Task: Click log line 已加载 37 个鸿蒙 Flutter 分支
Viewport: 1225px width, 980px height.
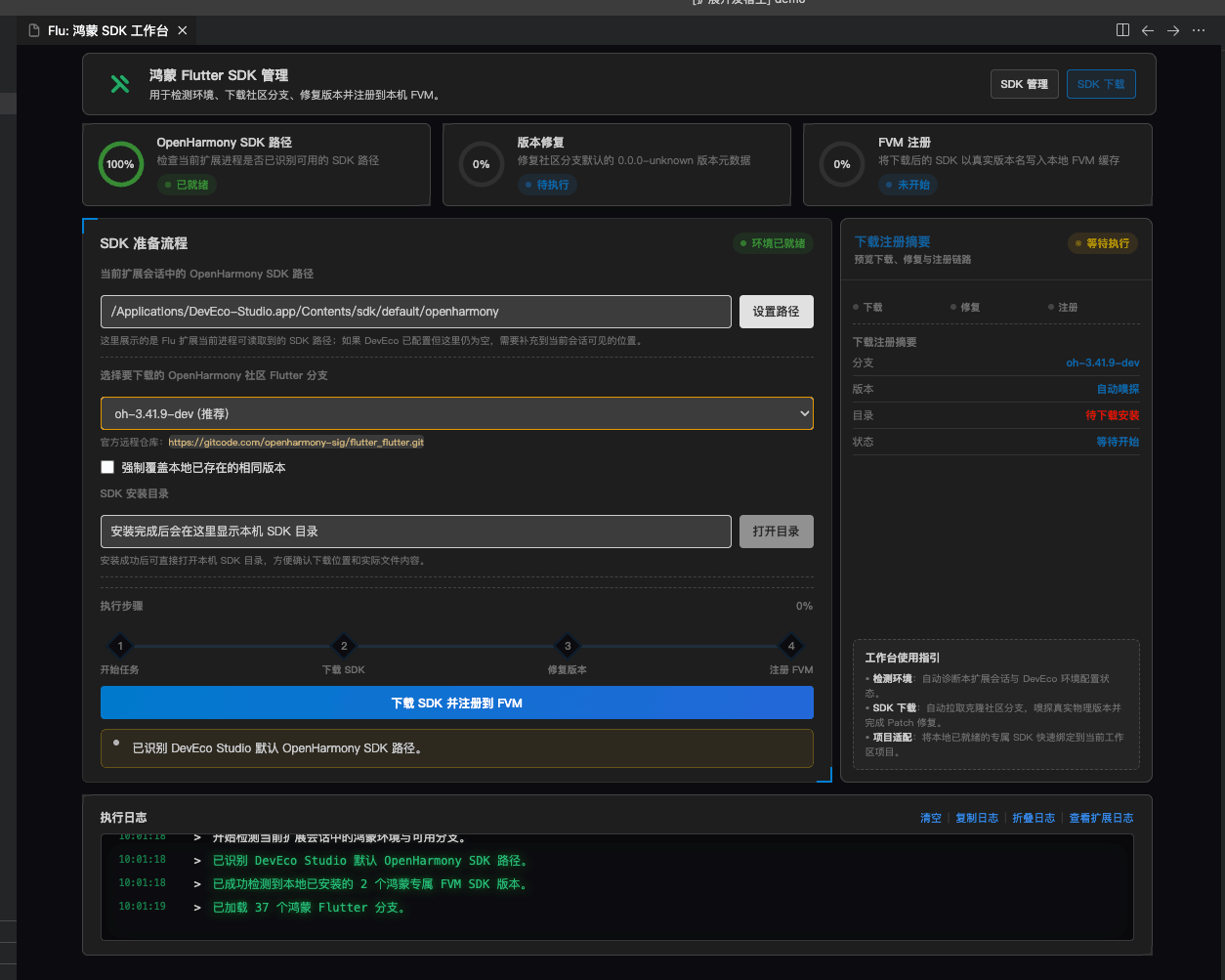Action: (309, 908)
